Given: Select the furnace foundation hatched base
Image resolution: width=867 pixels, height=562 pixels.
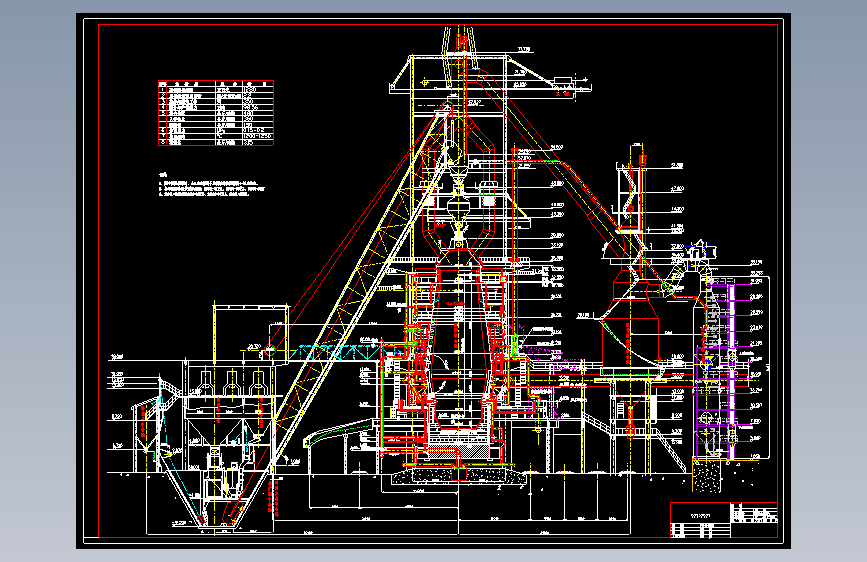Looking at the screenshot, I should (x=458, y=476).
